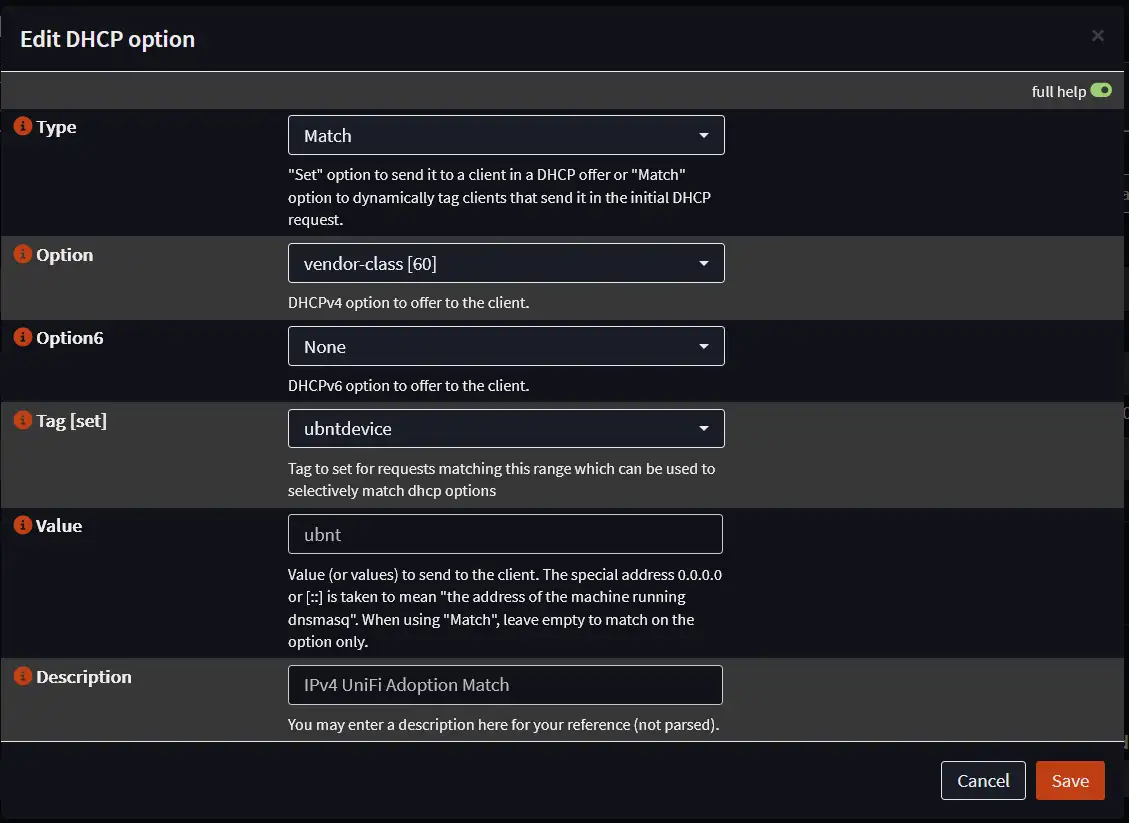Show help via the Option6 info icon

tap(23, 338)
